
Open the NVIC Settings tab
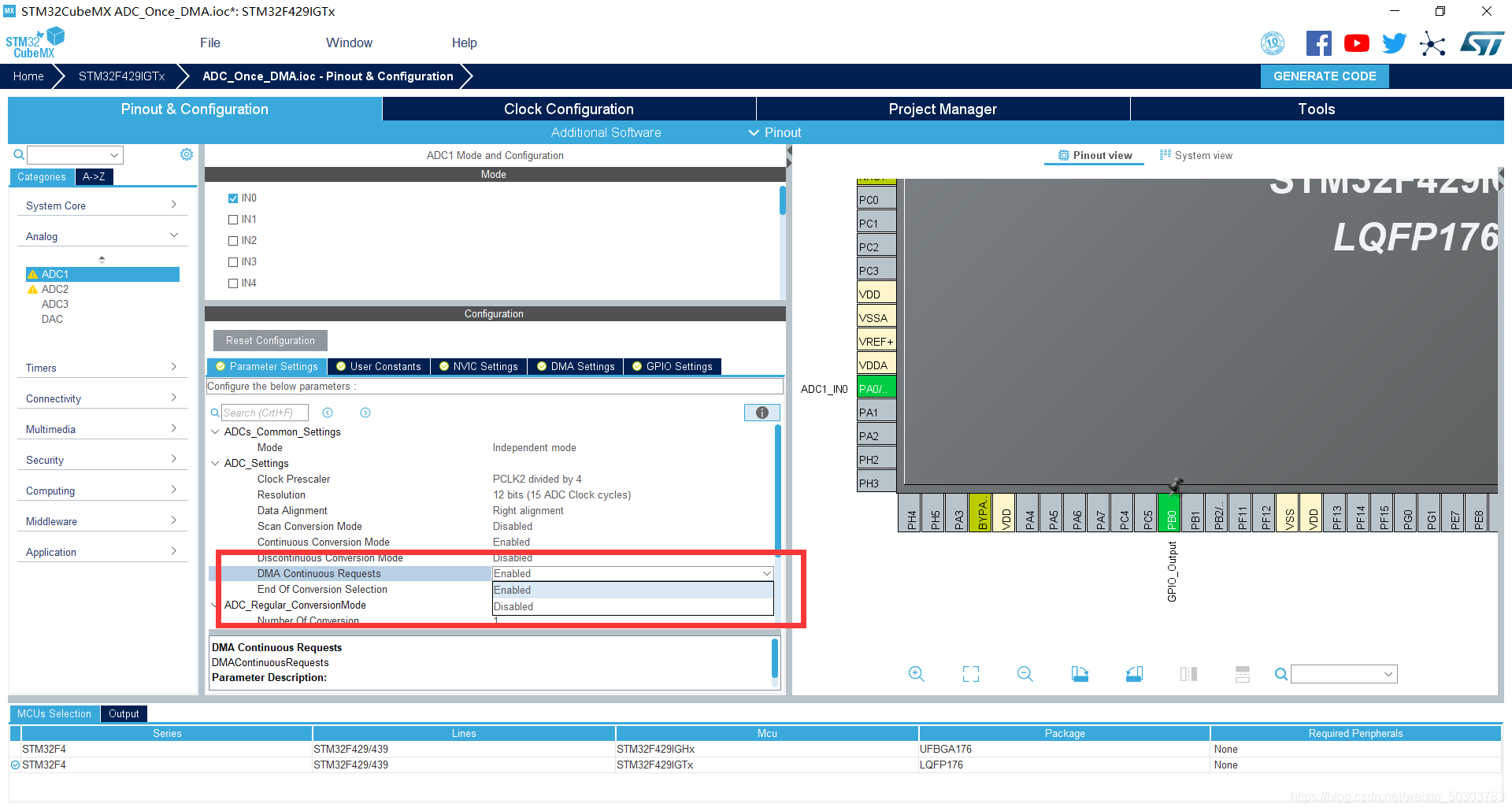pos(479,366)
